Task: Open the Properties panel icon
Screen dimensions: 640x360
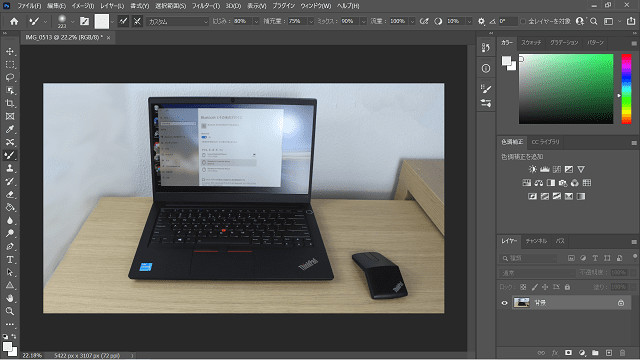Action: 486,69
